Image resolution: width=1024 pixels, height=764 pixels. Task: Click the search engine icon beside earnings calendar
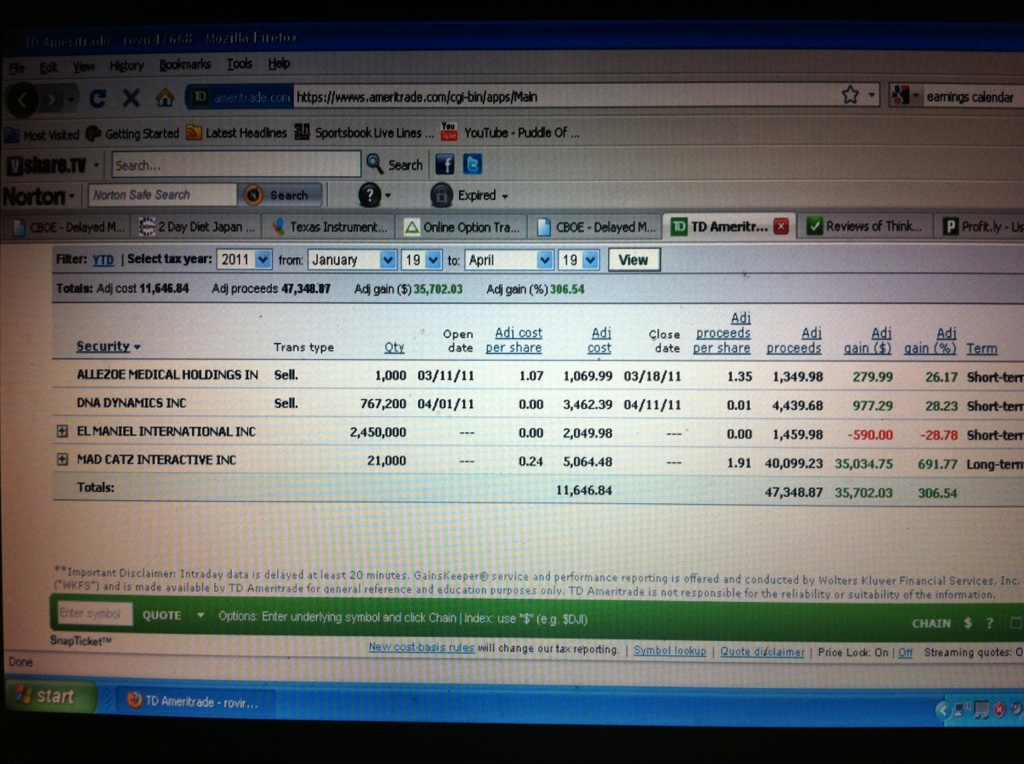click(901, 96)
